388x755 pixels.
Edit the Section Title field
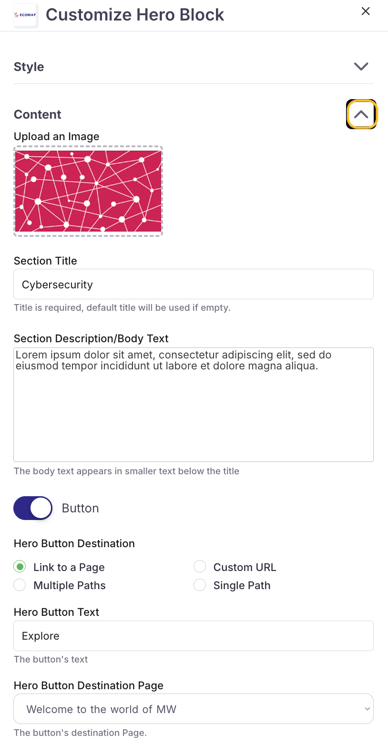(194, 285)
